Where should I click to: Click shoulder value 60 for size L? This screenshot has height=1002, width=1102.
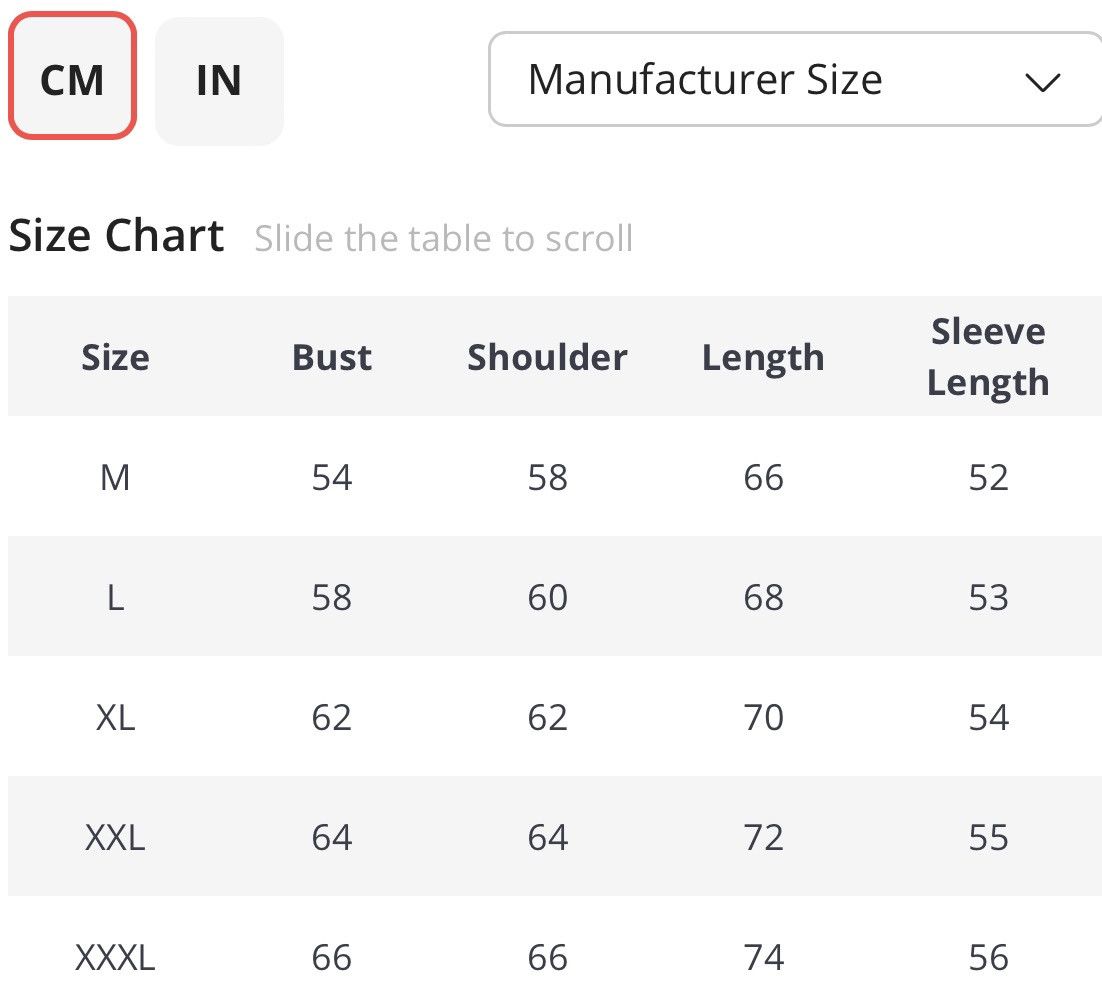(x=547, y=598)
